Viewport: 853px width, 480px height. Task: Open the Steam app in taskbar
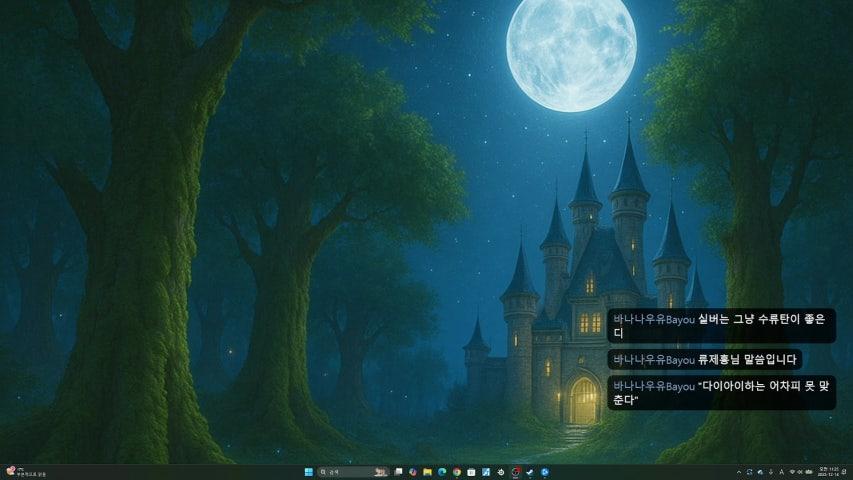click(x=530, y=472)
